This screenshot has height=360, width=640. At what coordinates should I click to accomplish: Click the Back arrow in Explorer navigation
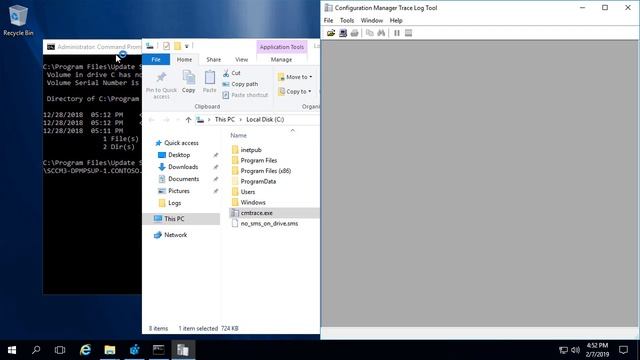(x=151, y=120)
